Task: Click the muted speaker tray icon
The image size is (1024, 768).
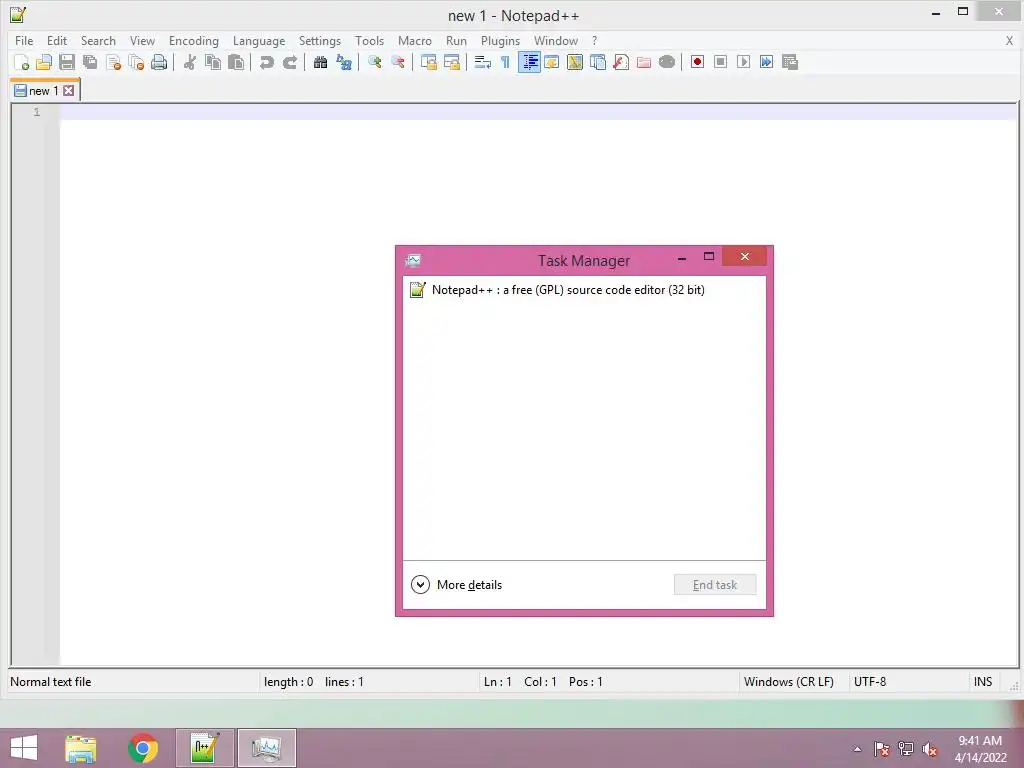Action: point(929,749)
